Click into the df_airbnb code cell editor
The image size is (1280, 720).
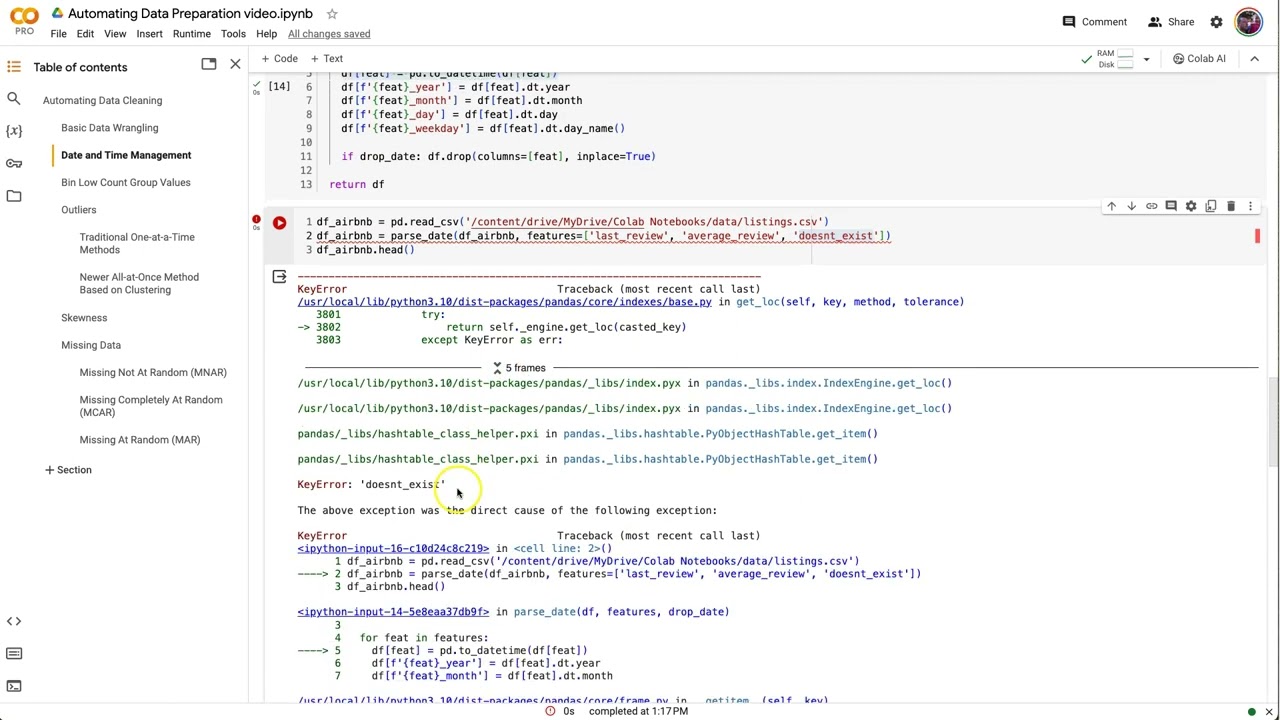pos(780,236)
